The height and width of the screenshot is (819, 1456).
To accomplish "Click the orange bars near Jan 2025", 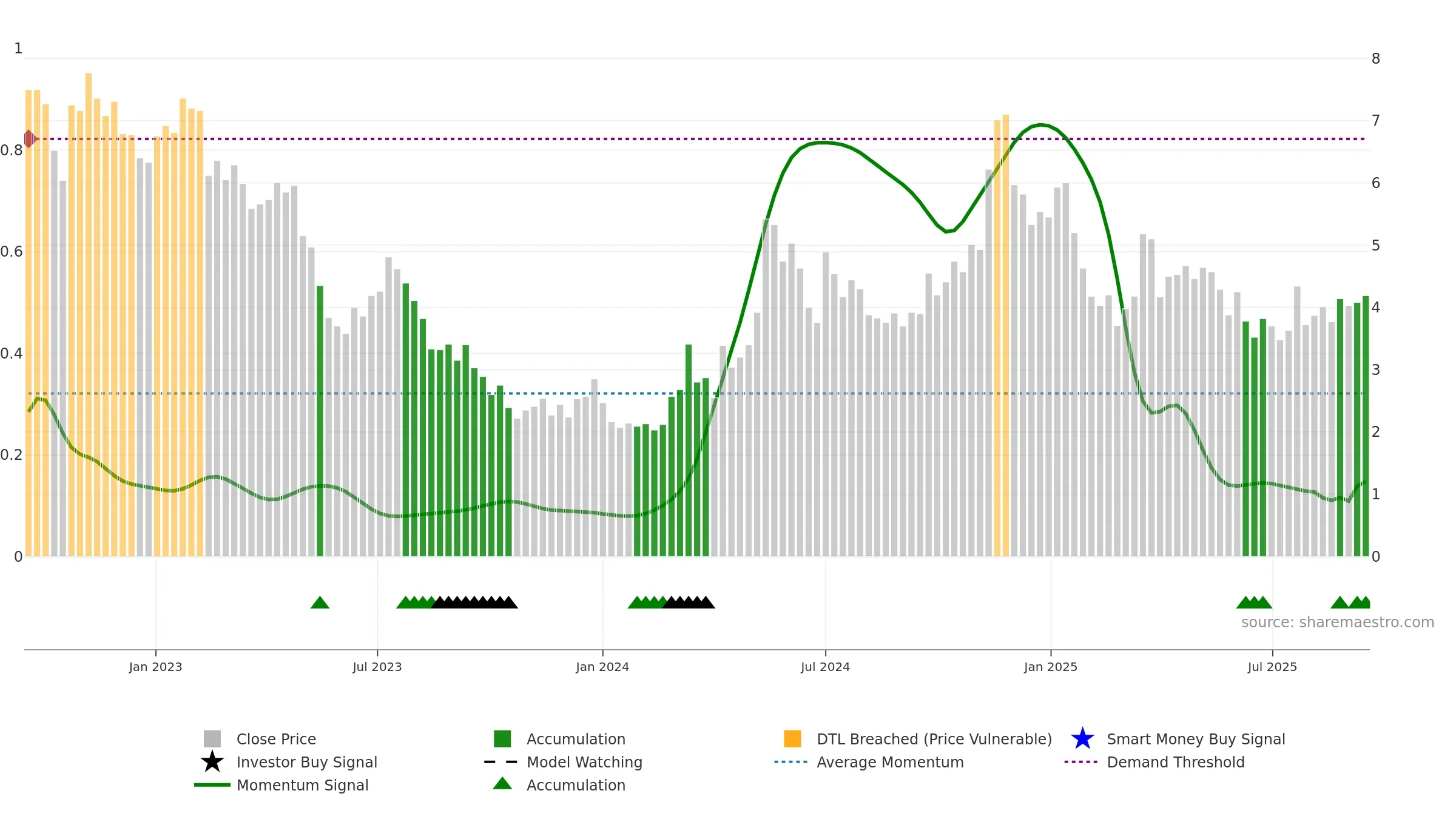I will point(1001,335).
